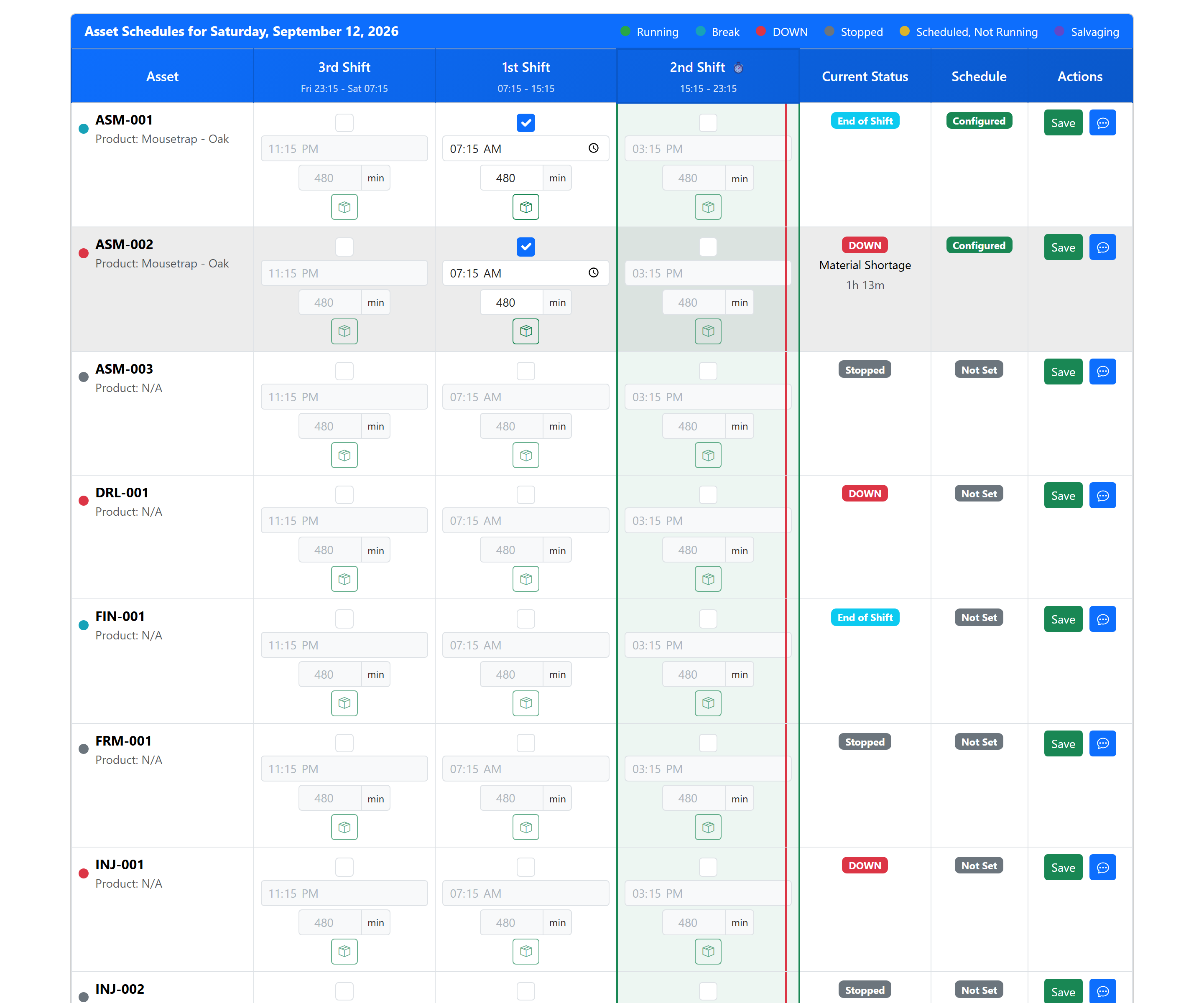
Task: Open product box icon for ASM-002 2nd Shift
Action: point(708,331)
